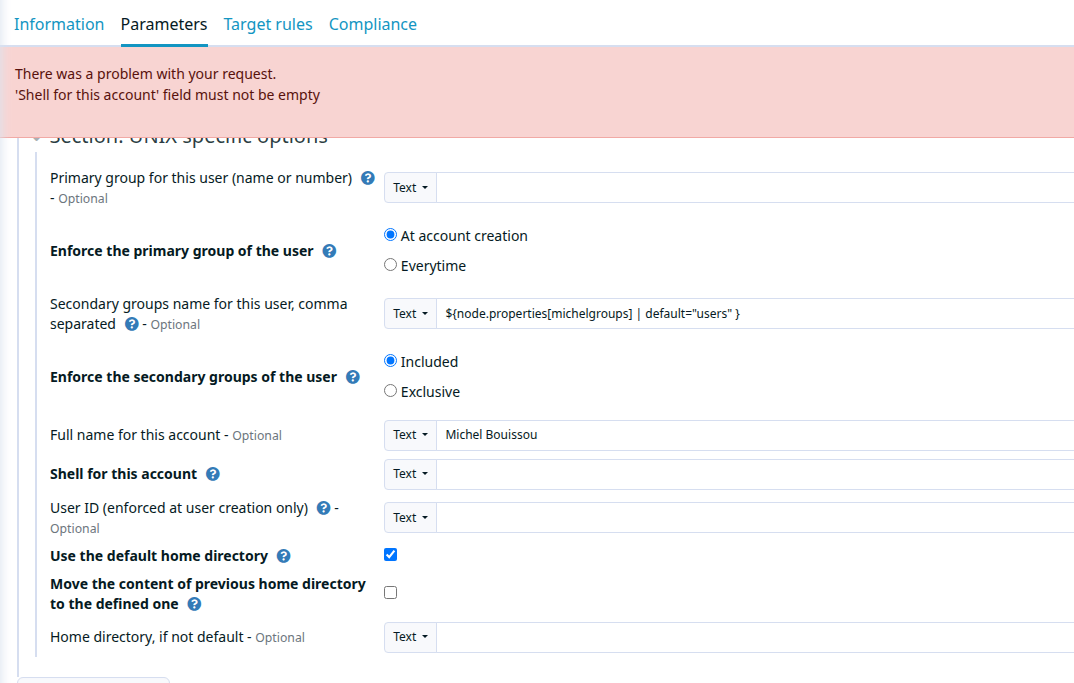Click help icon for Primary group field
1074x683 pixels.
(368, 178)
